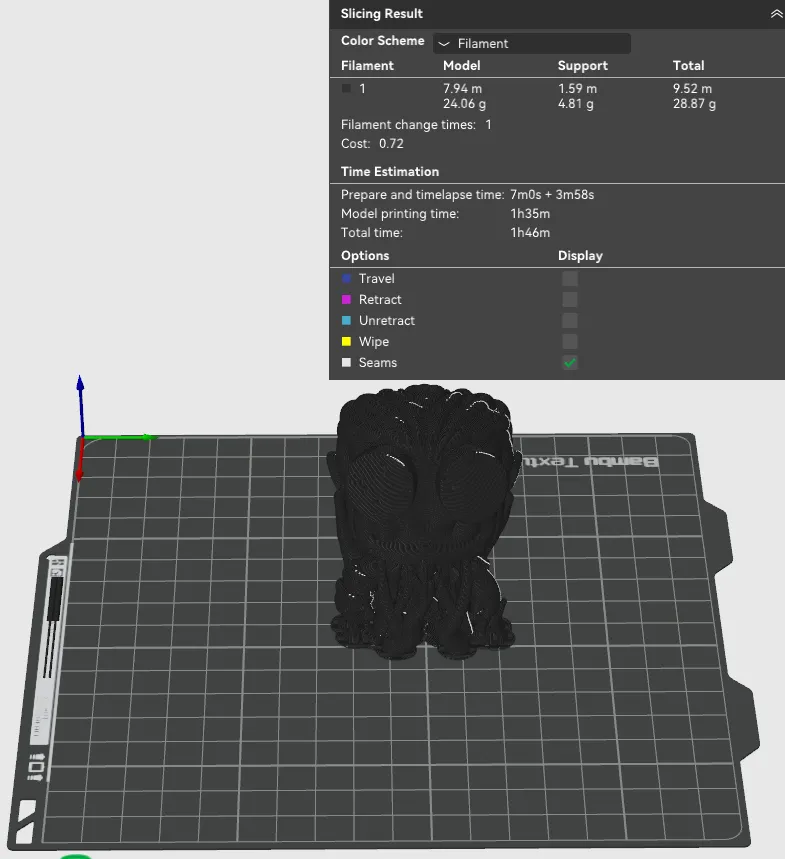
Task: Click the 'Support' column header
Action: pyautogui.click(x=582, y=66)
